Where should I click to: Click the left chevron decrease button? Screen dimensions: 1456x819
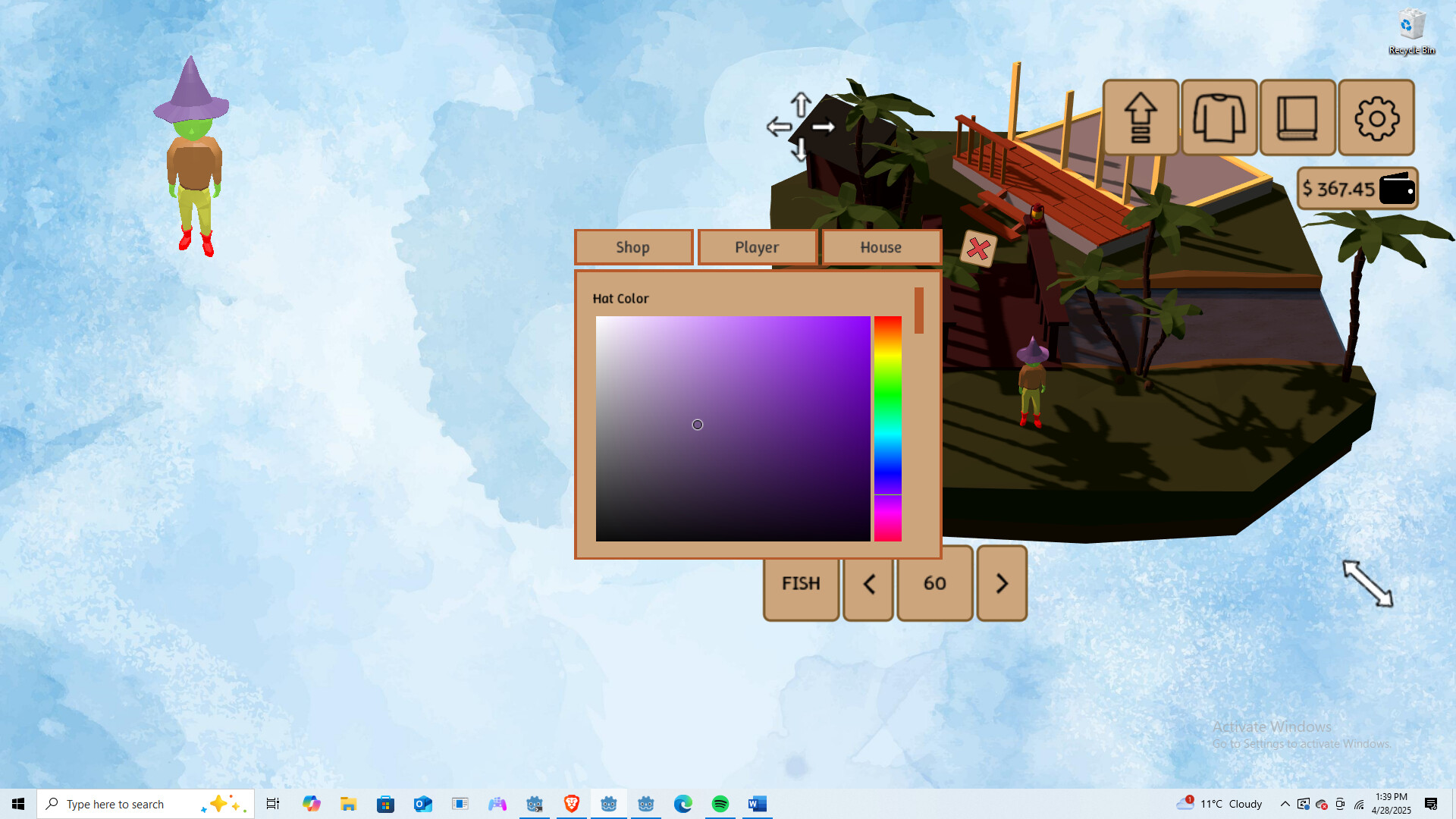point(869,583)
